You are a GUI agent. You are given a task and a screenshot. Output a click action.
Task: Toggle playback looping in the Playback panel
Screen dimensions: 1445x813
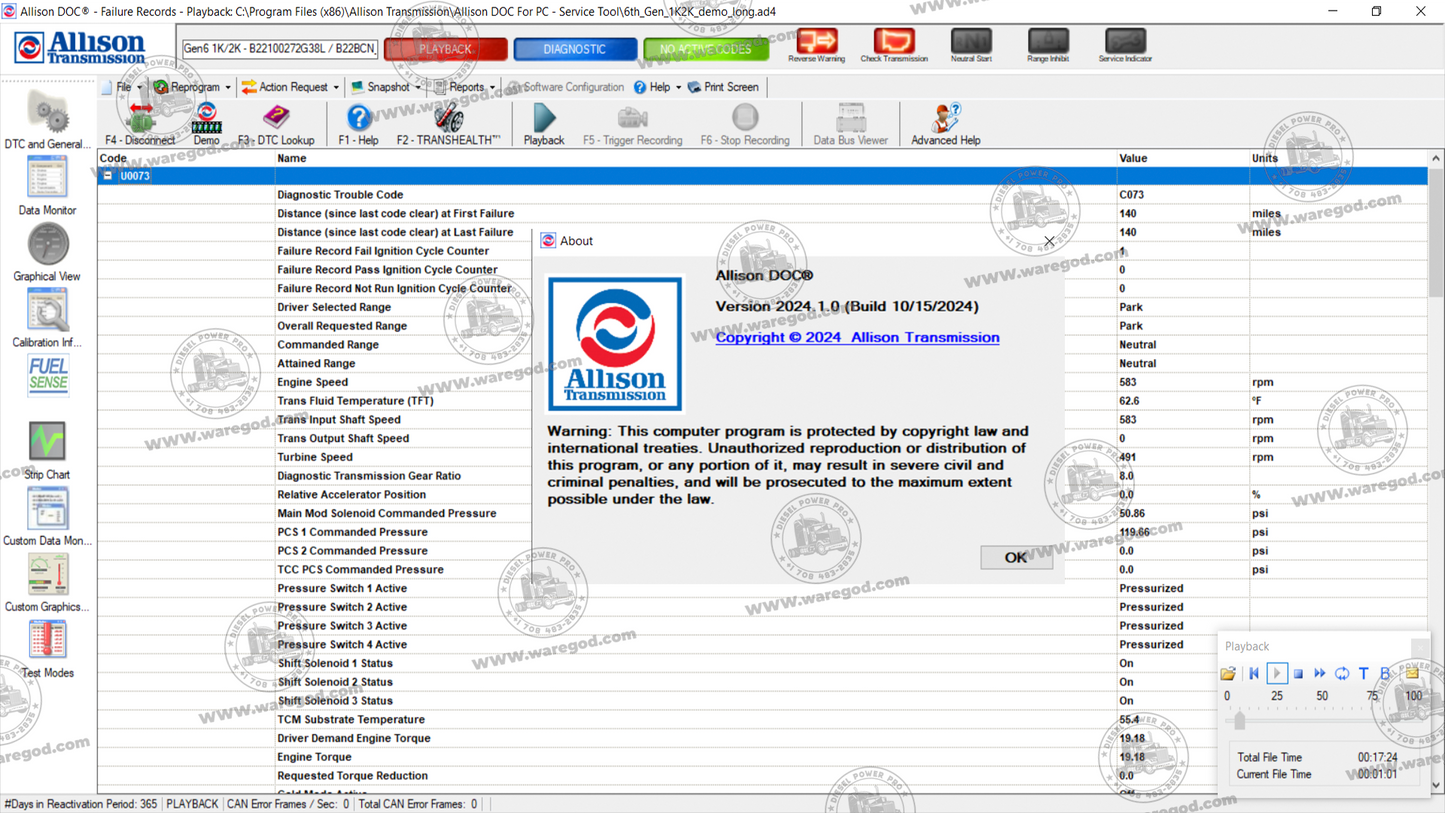click(x=1342, y=673)
